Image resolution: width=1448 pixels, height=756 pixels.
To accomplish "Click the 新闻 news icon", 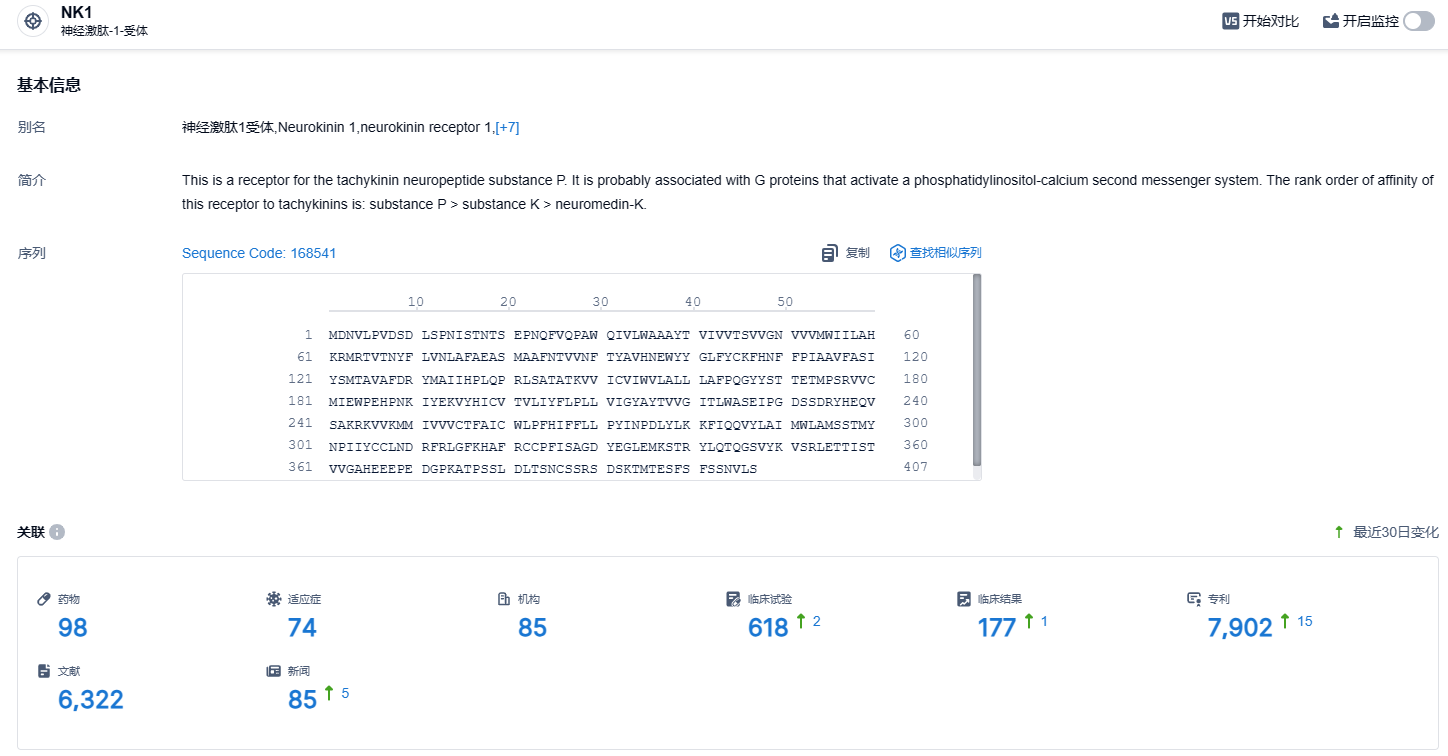I will (274, 671).
